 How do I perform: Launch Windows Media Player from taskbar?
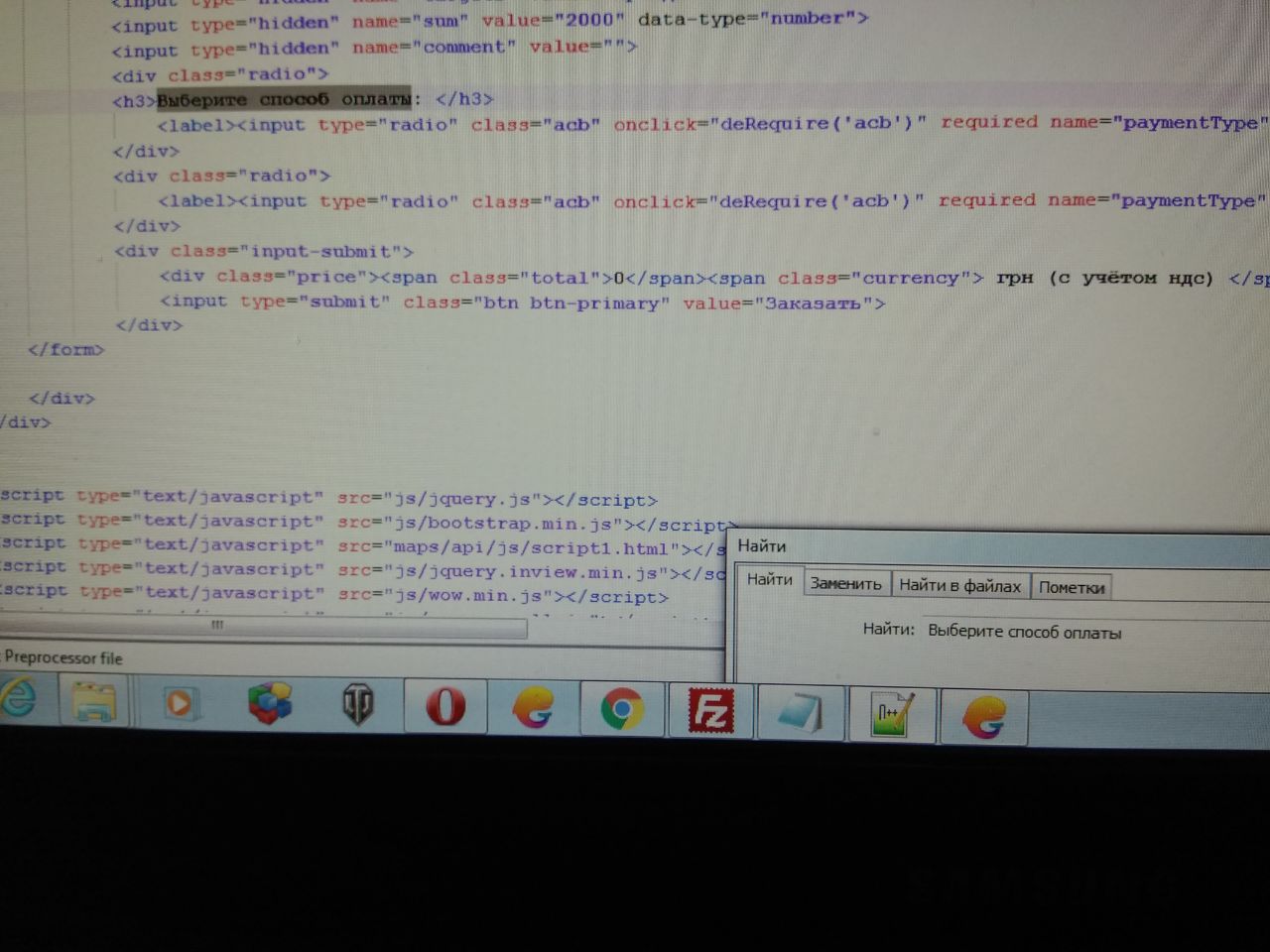pos(179,703)
